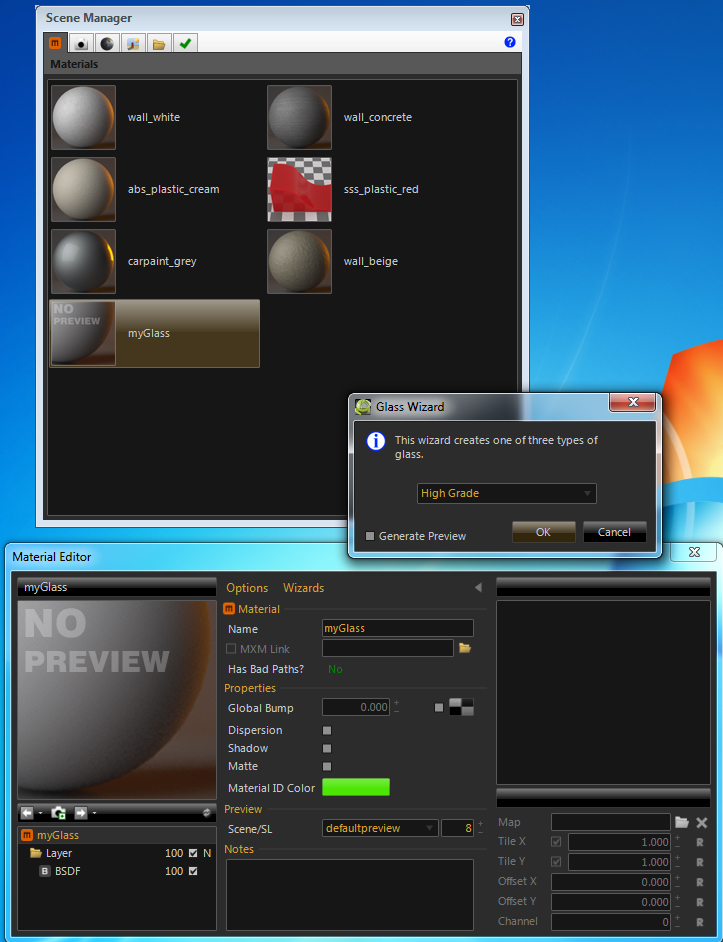Click the material preview image in Material Editor
This screenshot has height=942, width=723.
click(117, 699)
